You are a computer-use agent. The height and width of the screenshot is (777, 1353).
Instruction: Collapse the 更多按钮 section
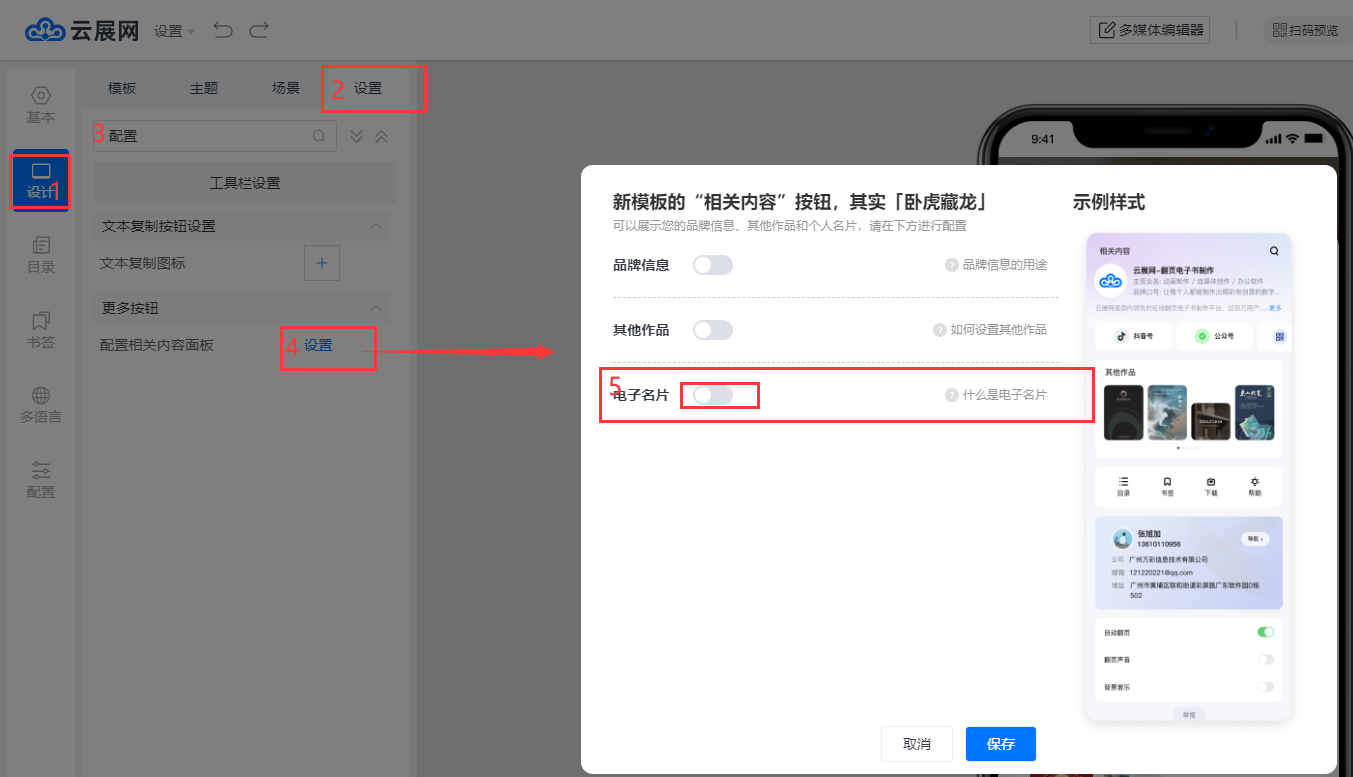(376, 308)
